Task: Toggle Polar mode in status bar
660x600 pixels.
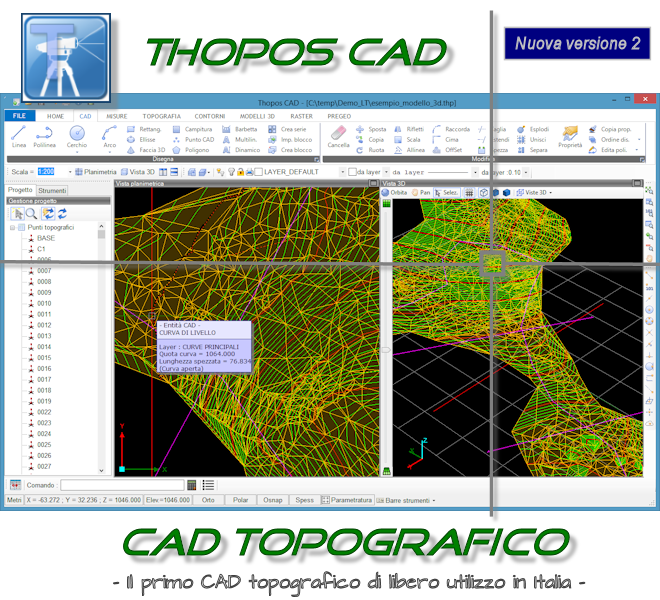Action: click(240, 500)
